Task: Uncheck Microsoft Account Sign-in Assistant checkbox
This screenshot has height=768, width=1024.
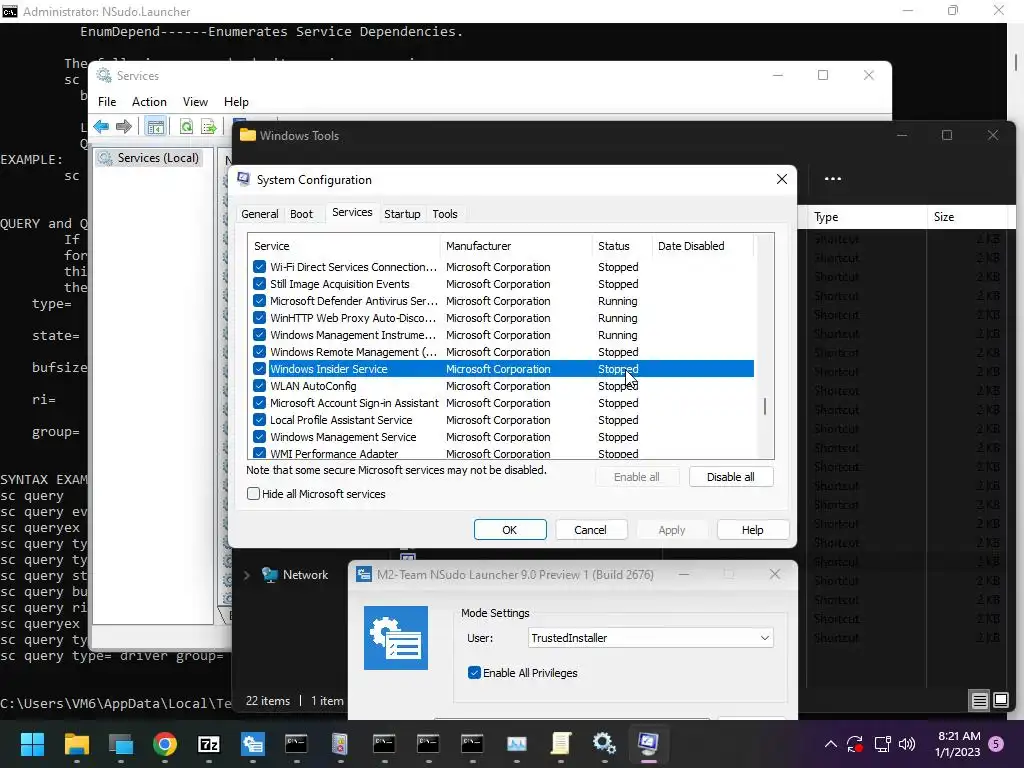Action: coord(259,403)
